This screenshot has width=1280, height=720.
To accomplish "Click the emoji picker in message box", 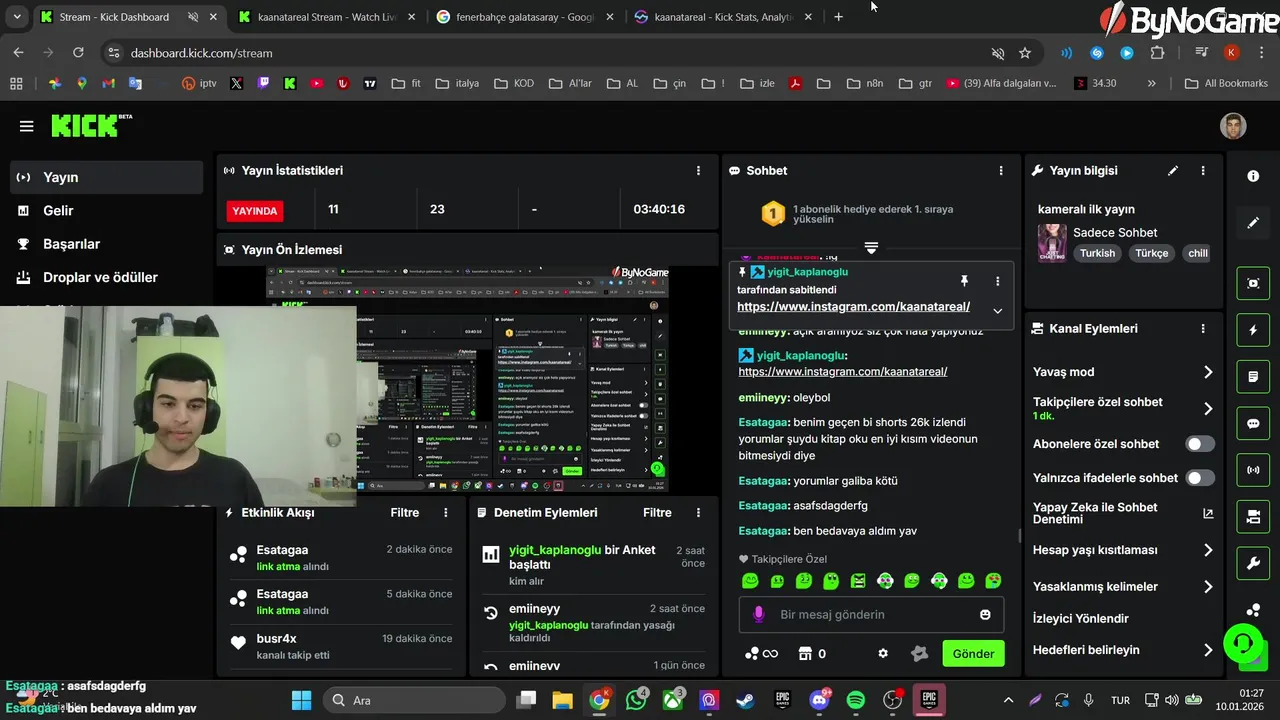I will point(985,614).
